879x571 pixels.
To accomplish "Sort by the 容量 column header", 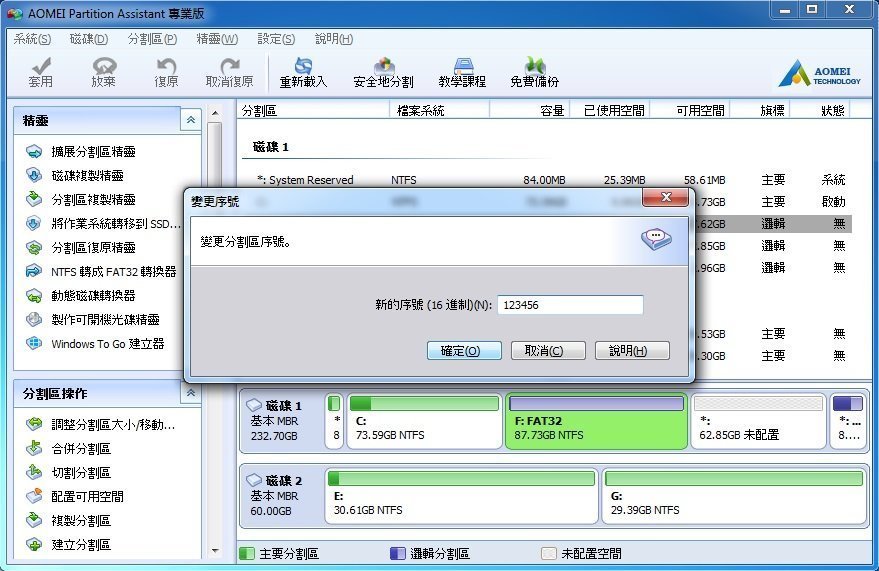I will (529, 110).
